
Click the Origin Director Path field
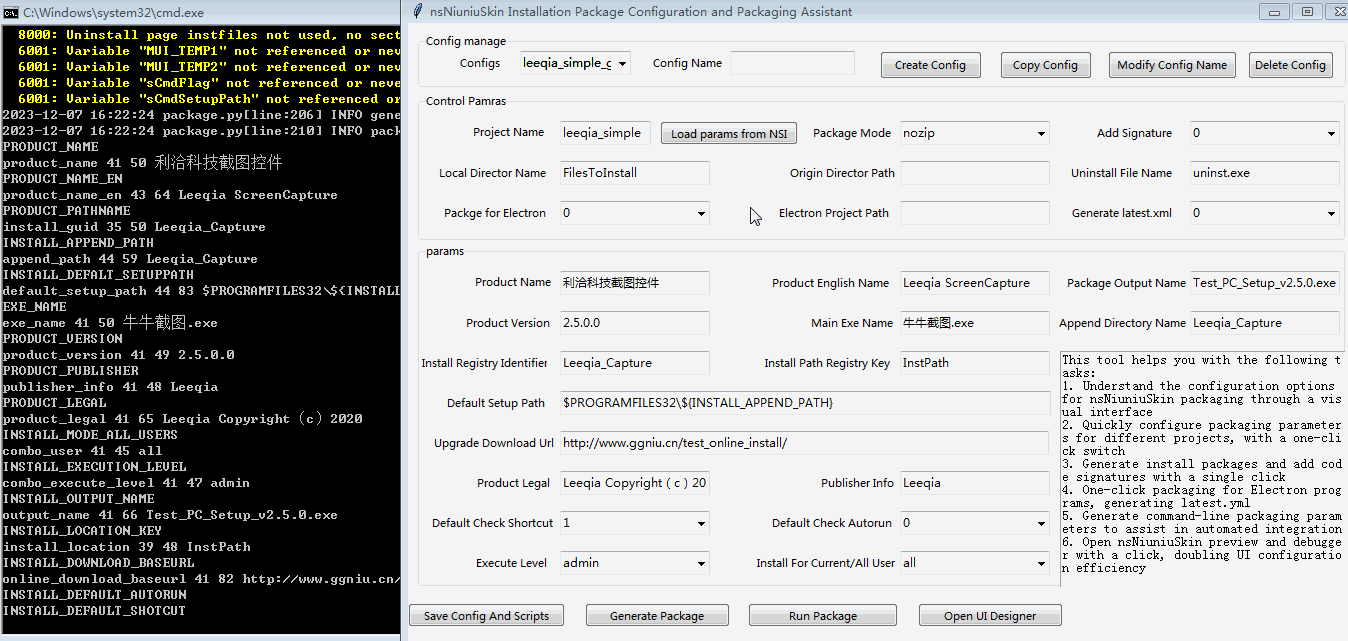(x=975, y=173)
